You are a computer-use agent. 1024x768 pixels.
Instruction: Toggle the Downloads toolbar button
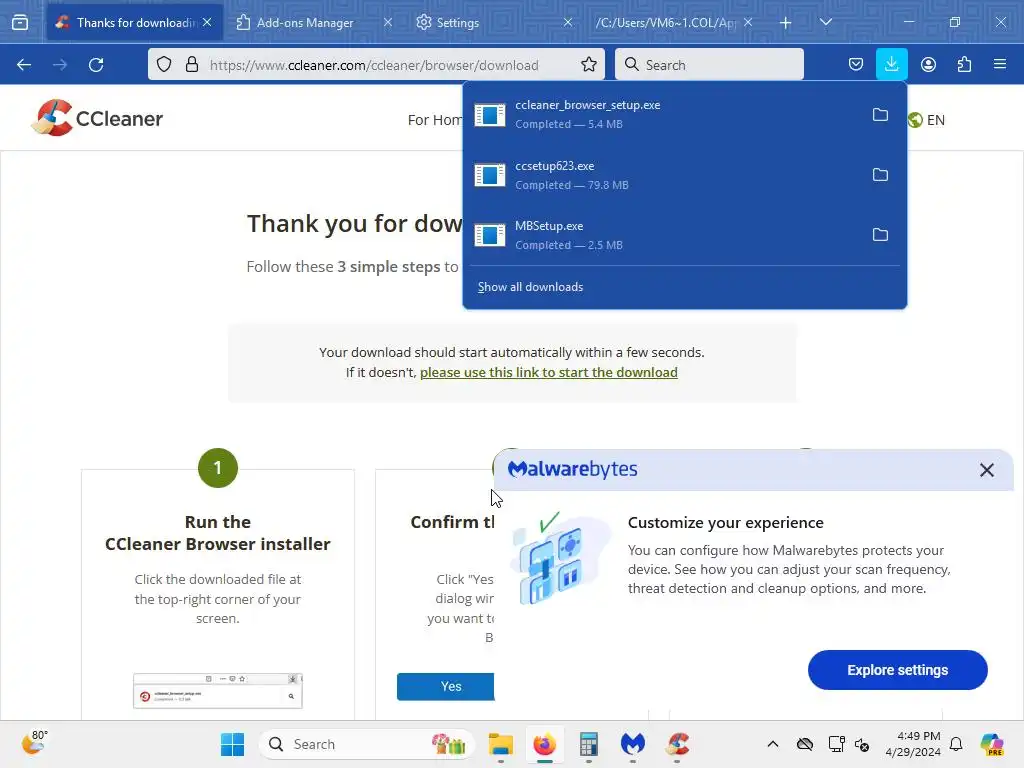891,65
